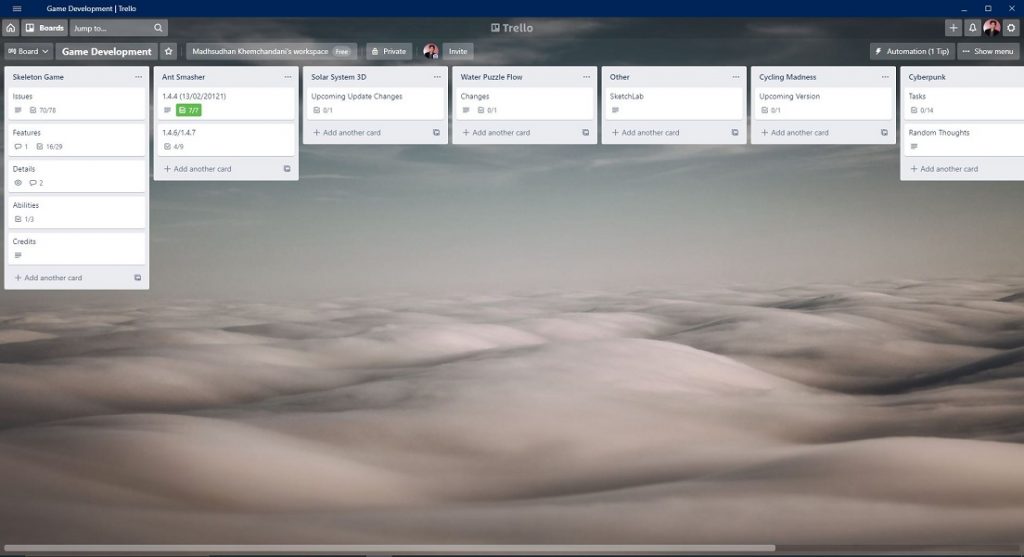Screen dimensions: 1024x557
Task: Click the Invite button
Action: (x=458, y=51)
